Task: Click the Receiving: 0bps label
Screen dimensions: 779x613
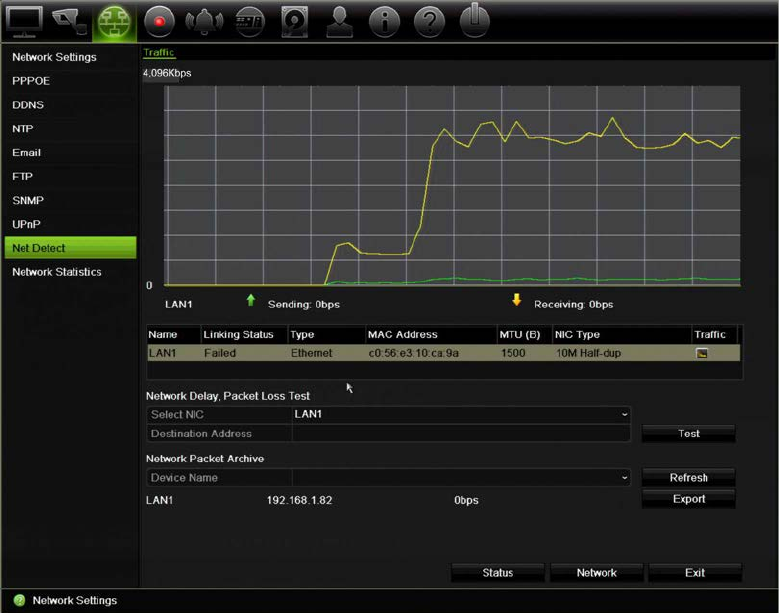Action: [573, 304]
